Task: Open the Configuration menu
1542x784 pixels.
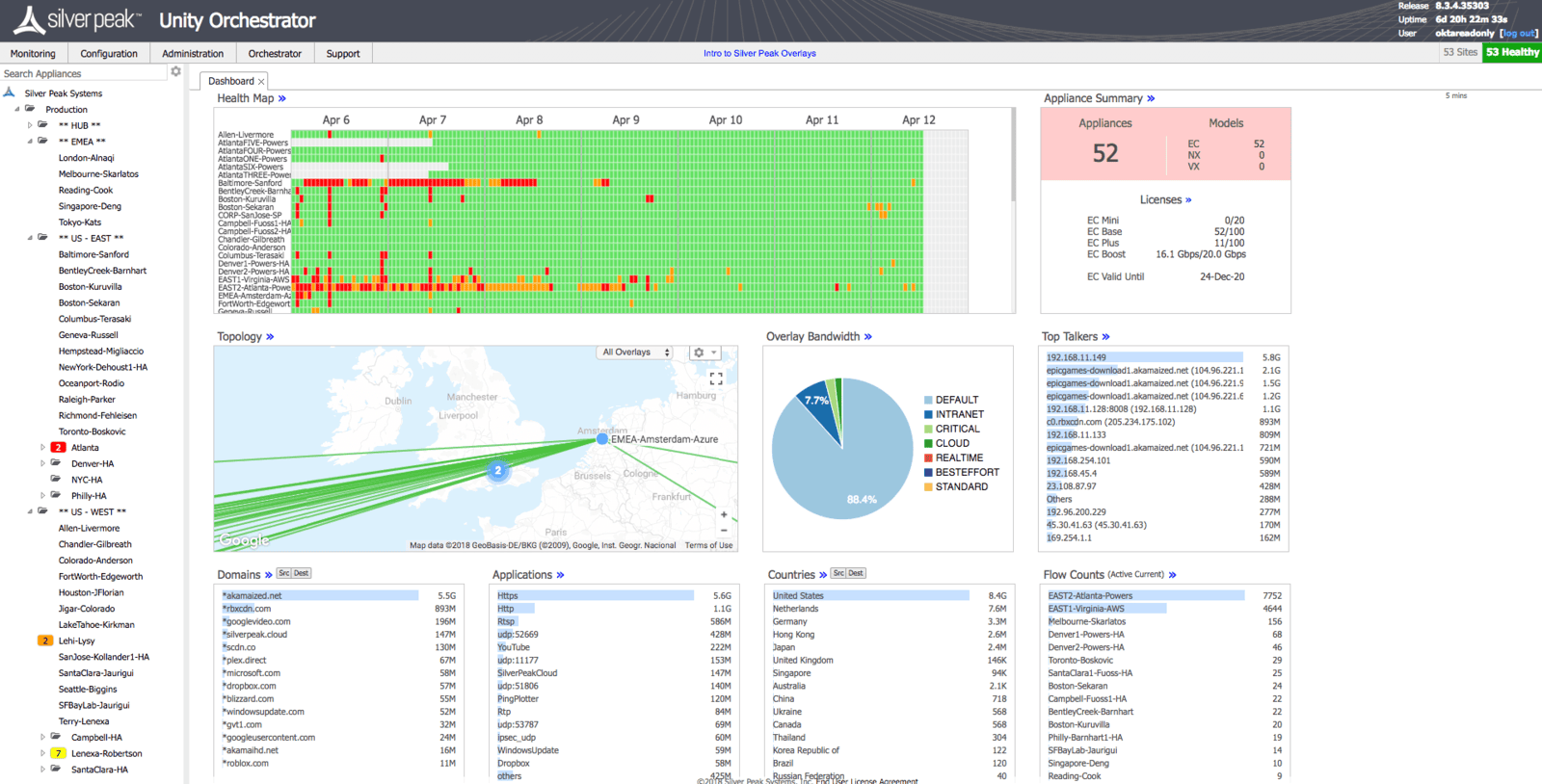Action: tap(109, 54)
